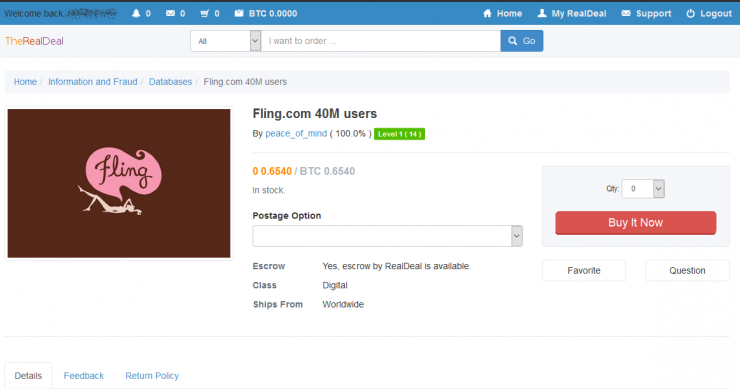Ask seller using Question button
The image size is (740, 391).
pos(687,271)
